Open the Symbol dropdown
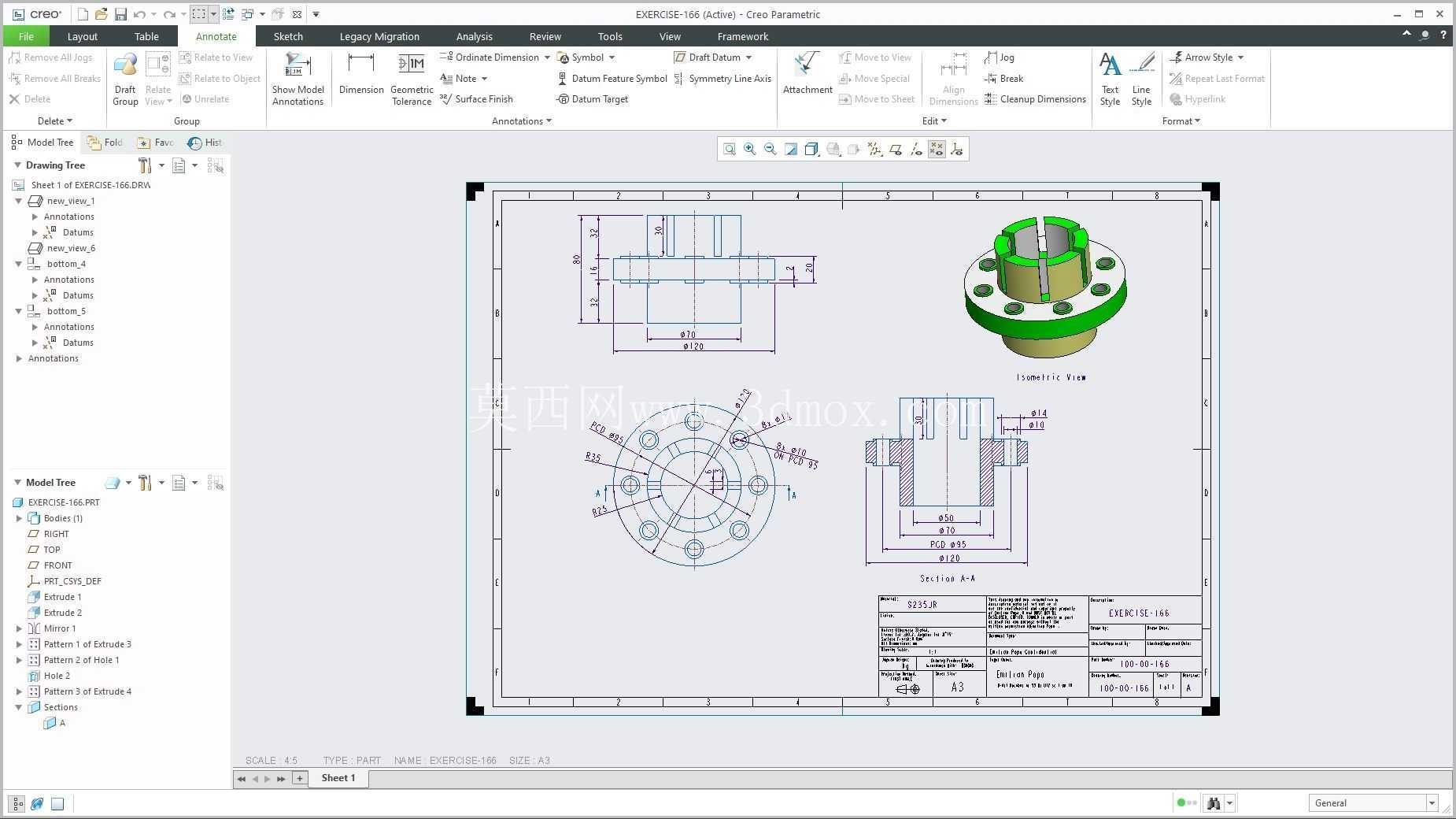The width and height of the screenshot is (1456, 819). [612, 57]
